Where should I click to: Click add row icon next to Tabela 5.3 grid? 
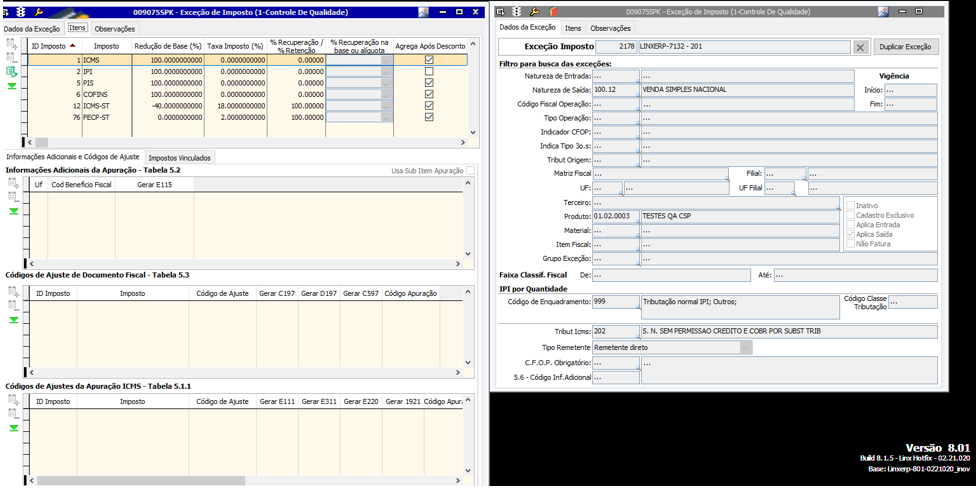click(x=12, y=290)
